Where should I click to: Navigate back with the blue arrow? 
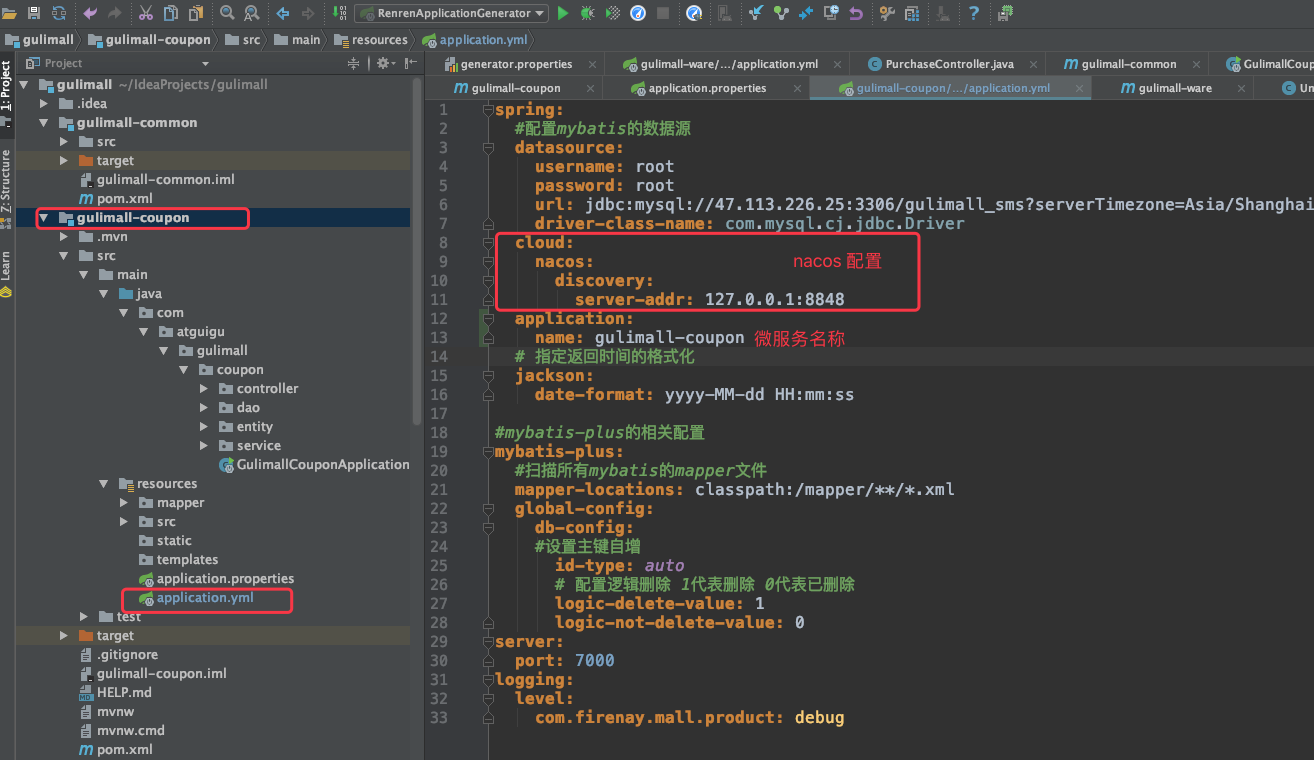[282, 13]
